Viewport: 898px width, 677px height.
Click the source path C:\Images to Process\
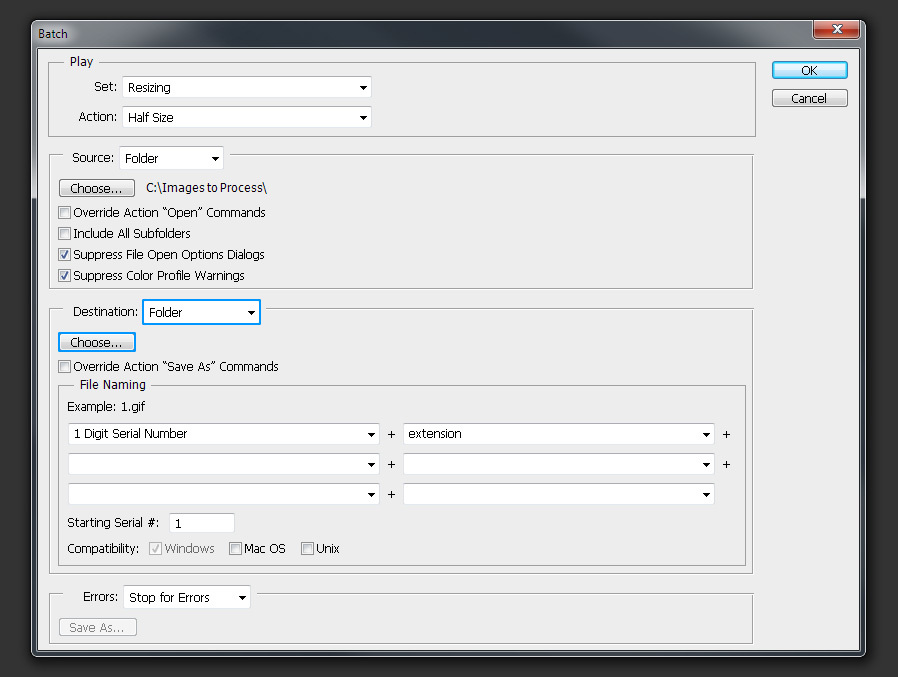[x=206, y=188]
